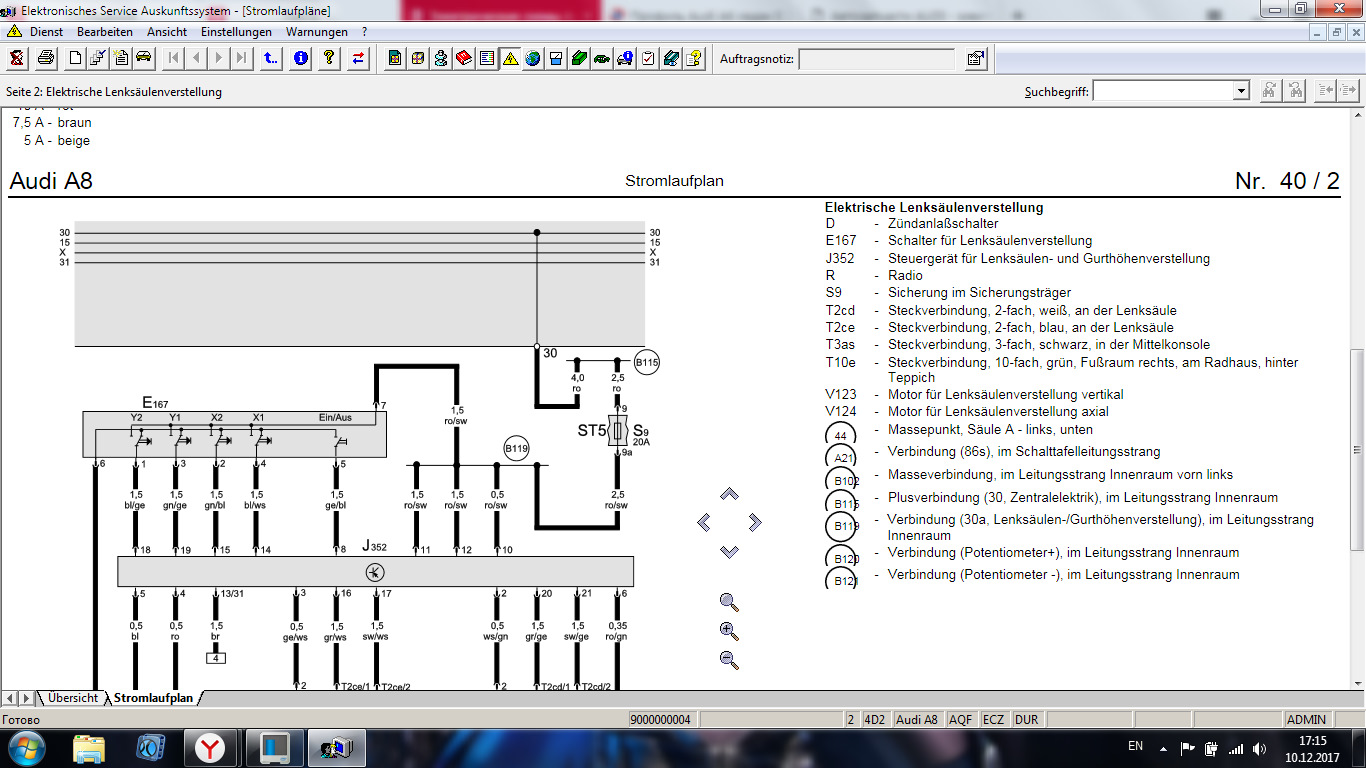Click the plain magnifier reset-zoom icon
This screenshot has width=1366, height=768.
pos(729,602)
